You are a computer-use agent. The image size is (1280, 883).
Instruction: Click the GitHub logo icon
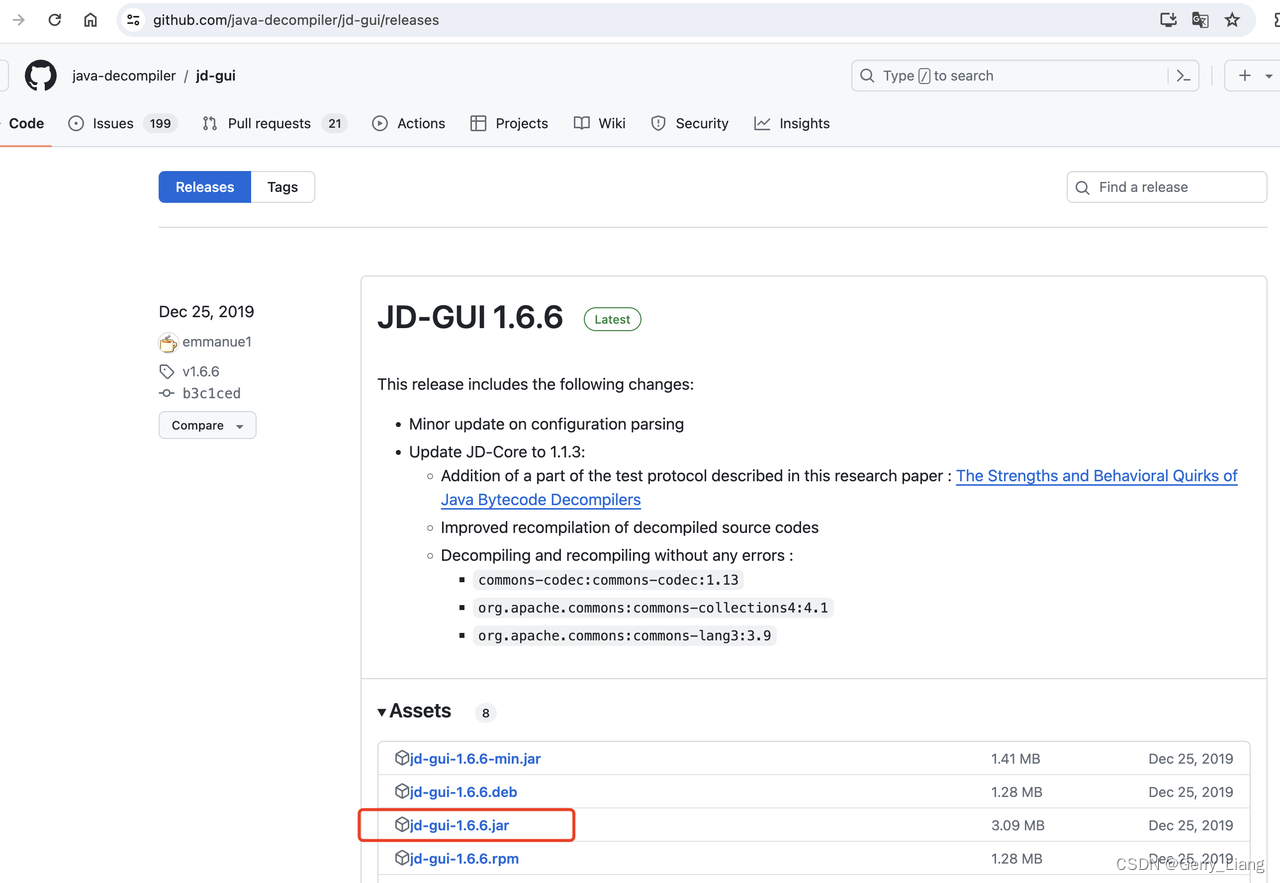pyautogui.click(x=41, y=76)
